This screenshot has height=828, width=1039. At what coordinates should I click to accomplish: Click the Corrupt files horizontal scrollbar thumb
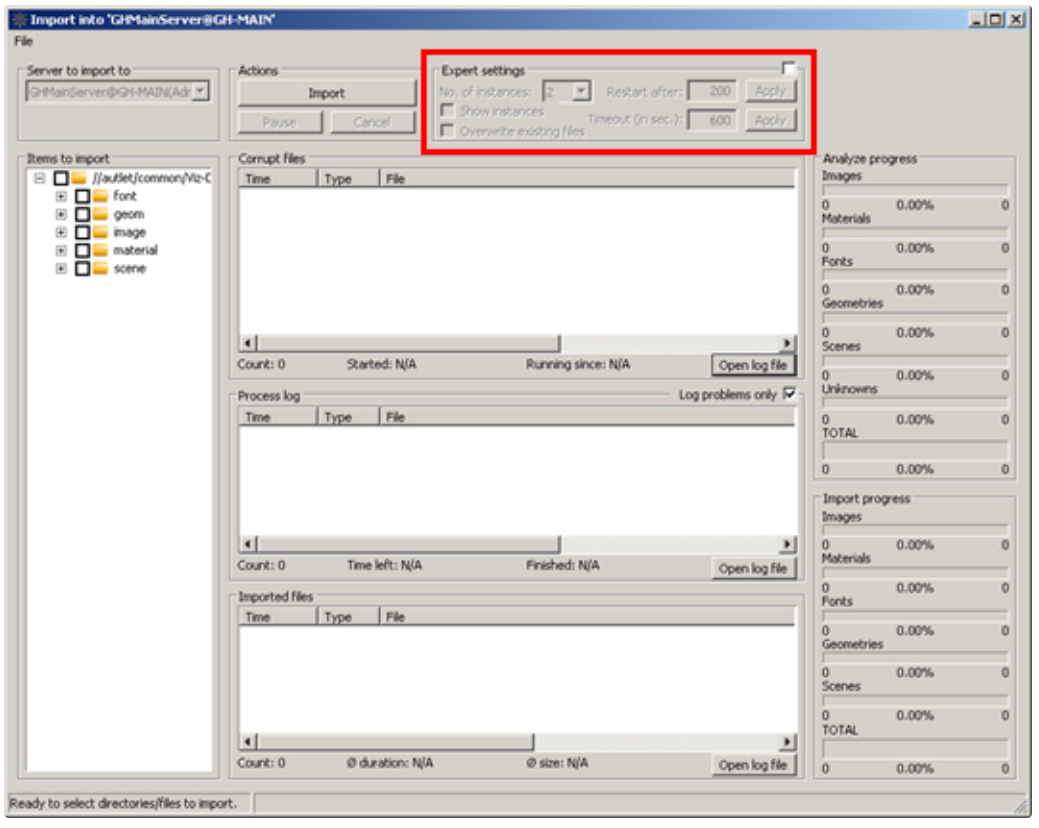[x=408, y=343]
